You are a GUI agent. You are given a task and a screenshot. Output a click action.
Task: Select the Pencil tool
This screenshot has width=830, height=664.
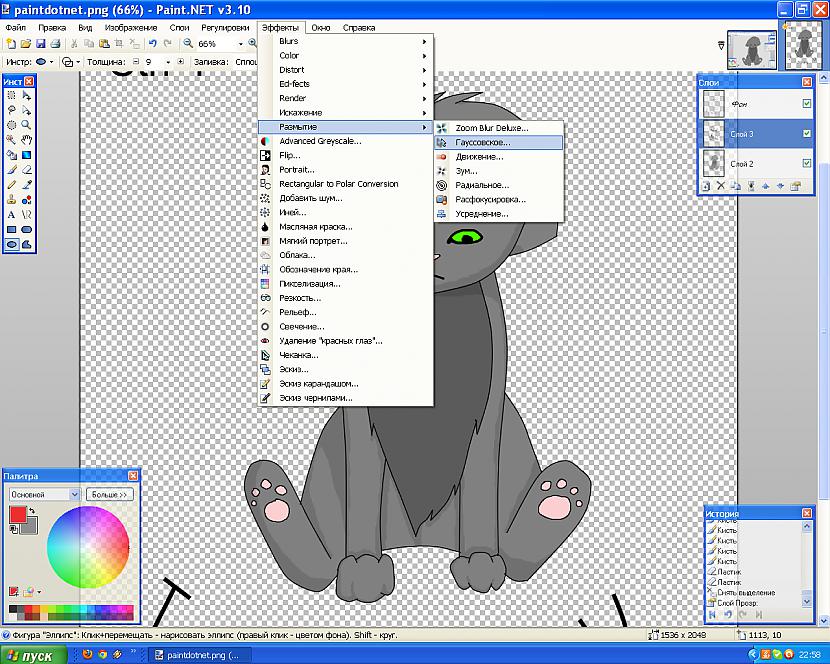coord(11,185)
